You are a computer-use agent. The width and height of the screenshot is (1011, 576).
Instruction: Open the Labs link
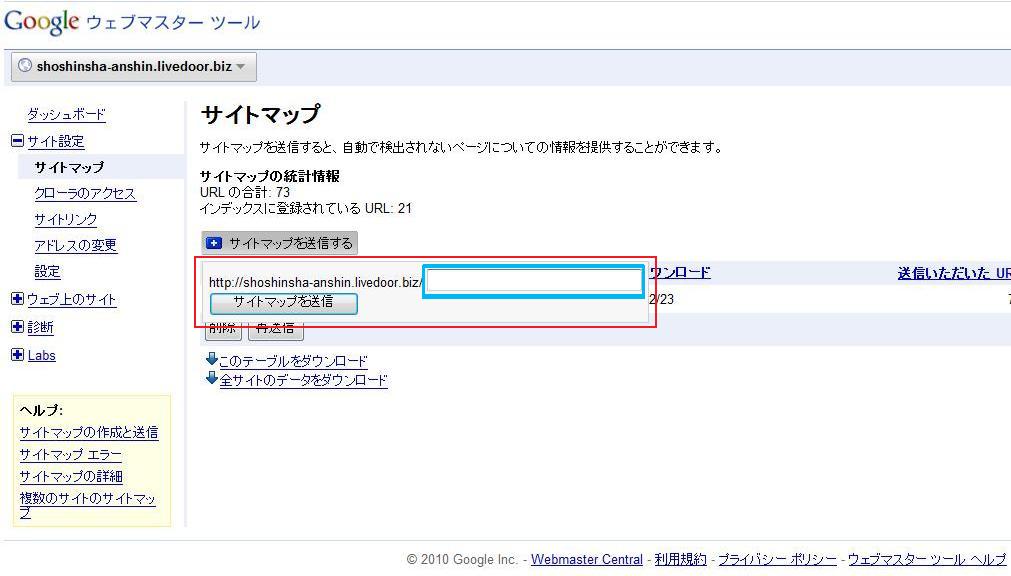point(41,355)
